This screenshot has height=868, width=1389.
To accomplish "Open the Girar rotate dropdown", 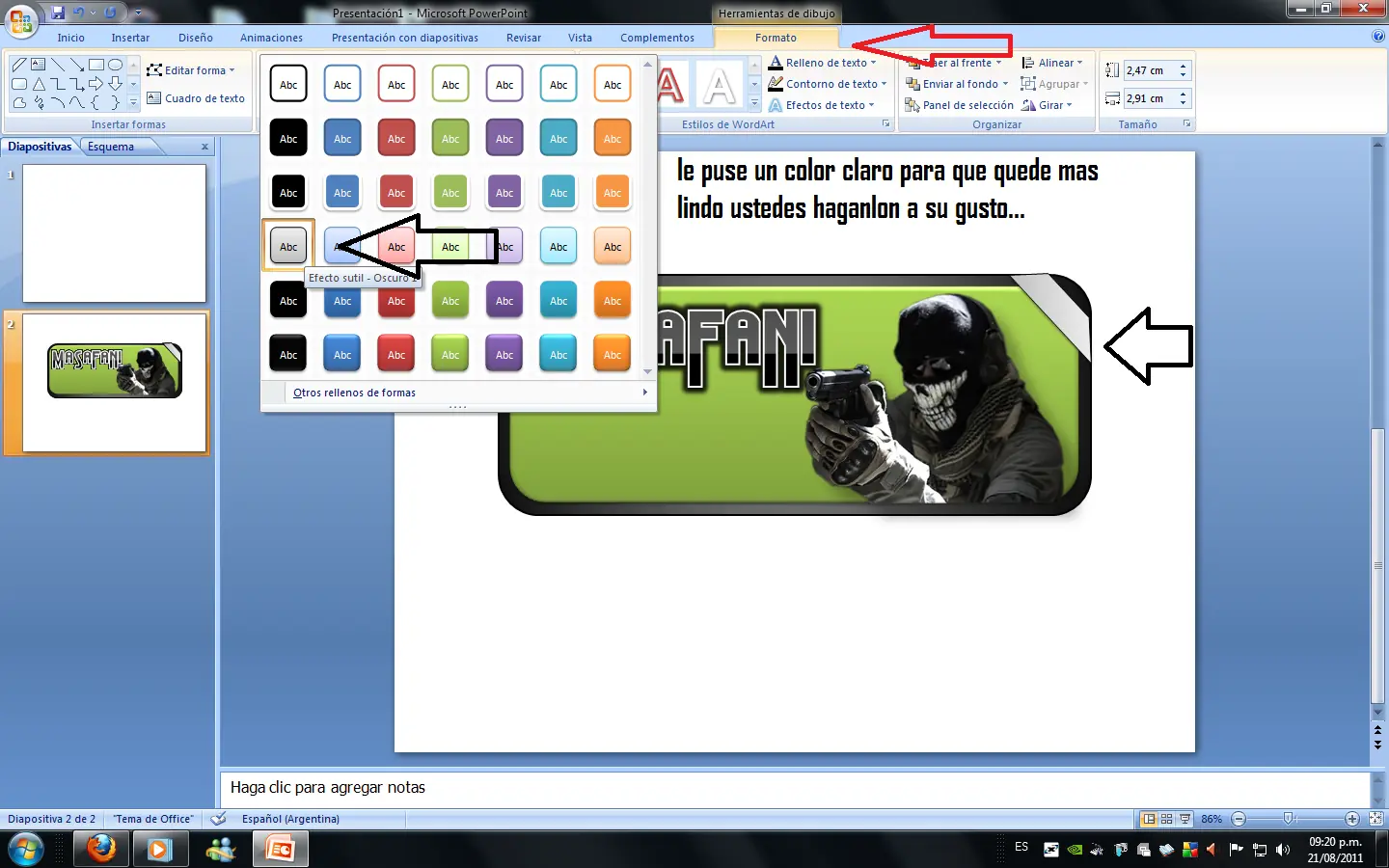I will 1048,105.
